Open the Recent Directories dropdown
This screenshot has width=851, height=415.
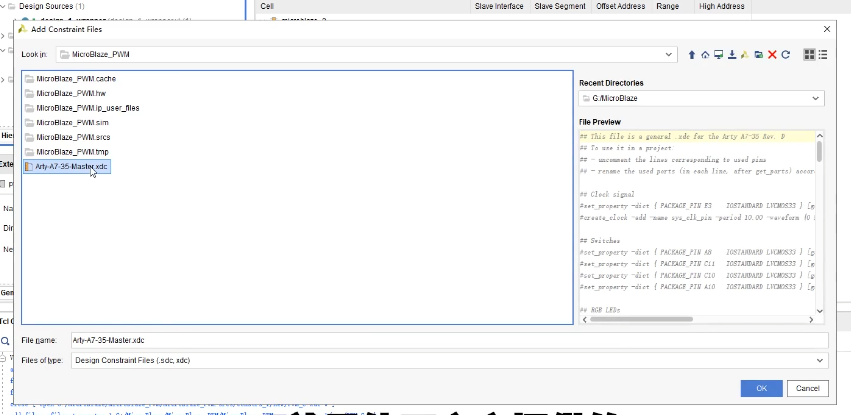[815, 98]
